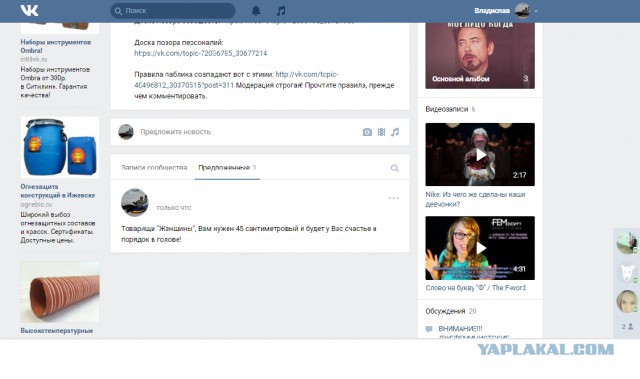The image size is (640, 379).
Task: Open Высокотемпературные ad link
Action: coord(57,331)
